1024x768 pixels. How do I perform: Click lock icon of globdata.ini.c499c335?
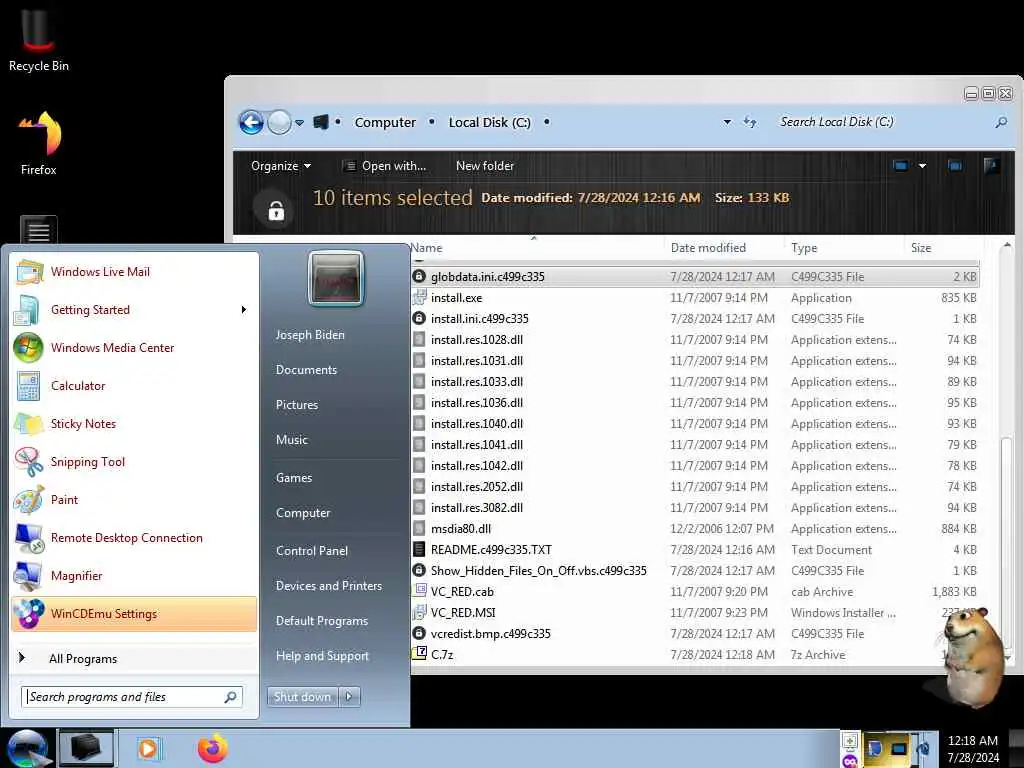[x=419, y=277]
